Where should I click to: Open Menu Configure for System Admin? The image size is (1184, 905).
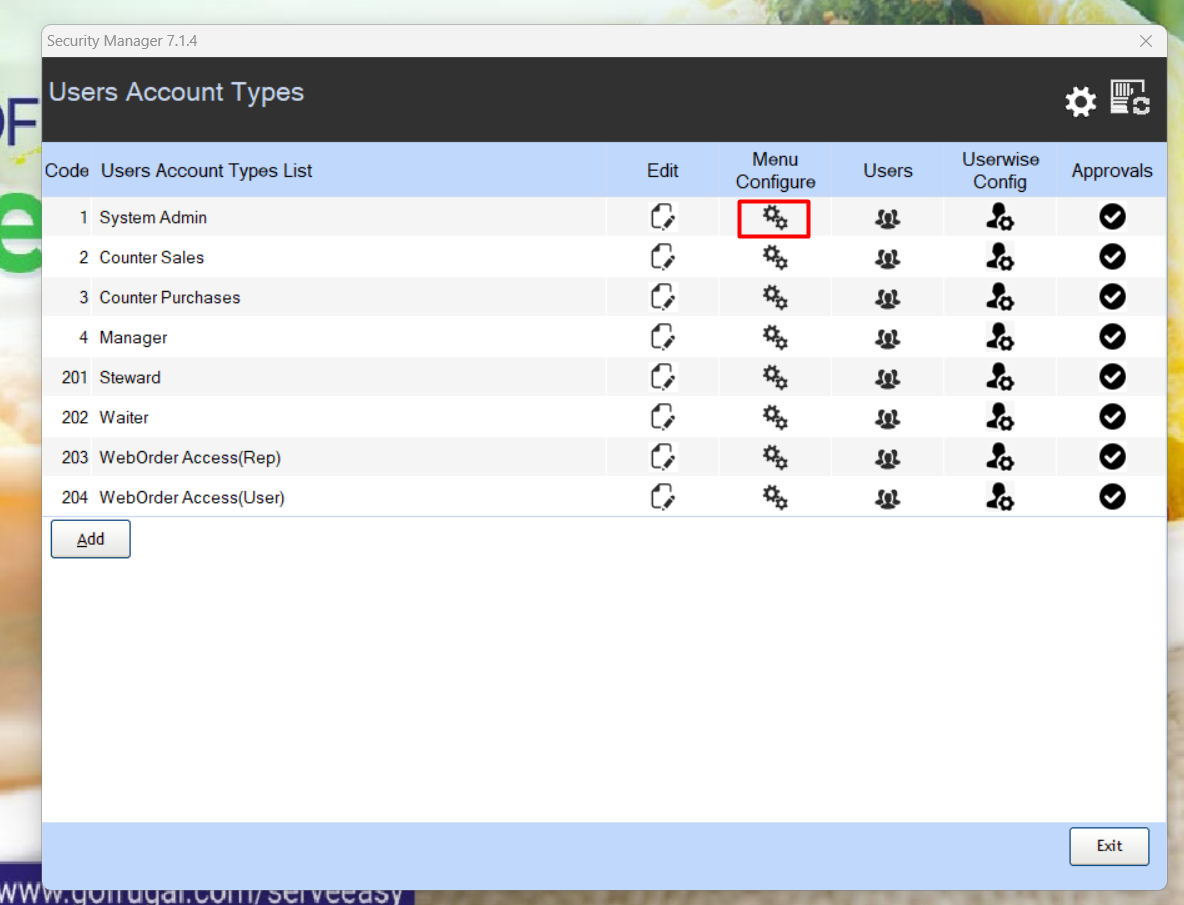[x=775, y=218]
